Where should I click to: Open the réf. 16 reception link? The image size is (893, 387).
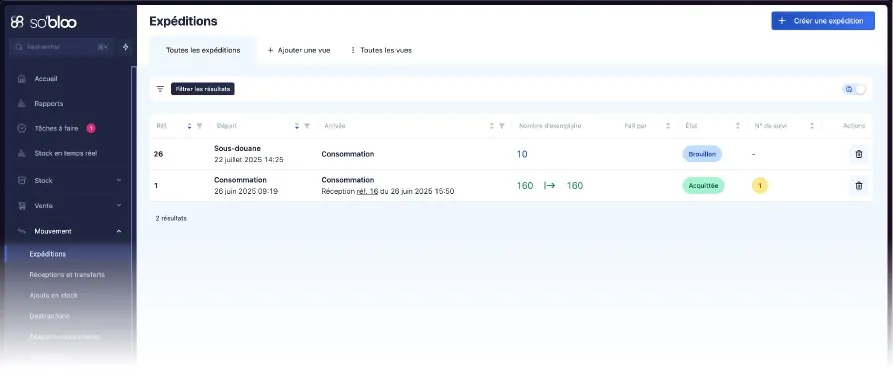coord(367,191)
